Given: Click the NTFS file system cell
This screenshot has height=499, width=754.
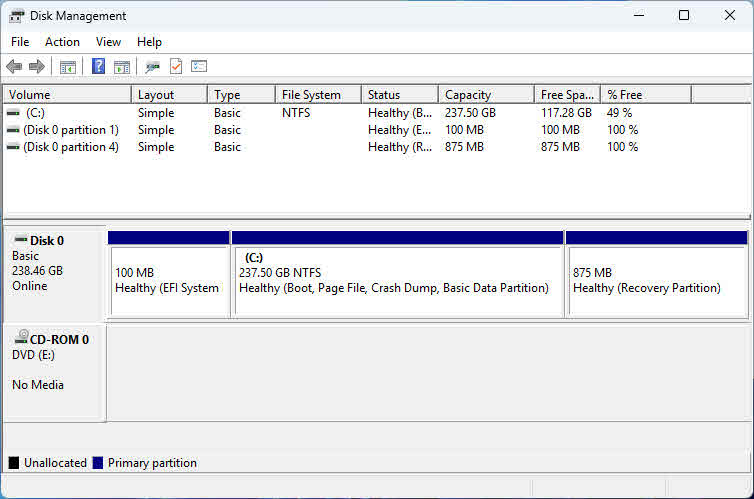Looking at the screenshot, I should coord(296,113).
